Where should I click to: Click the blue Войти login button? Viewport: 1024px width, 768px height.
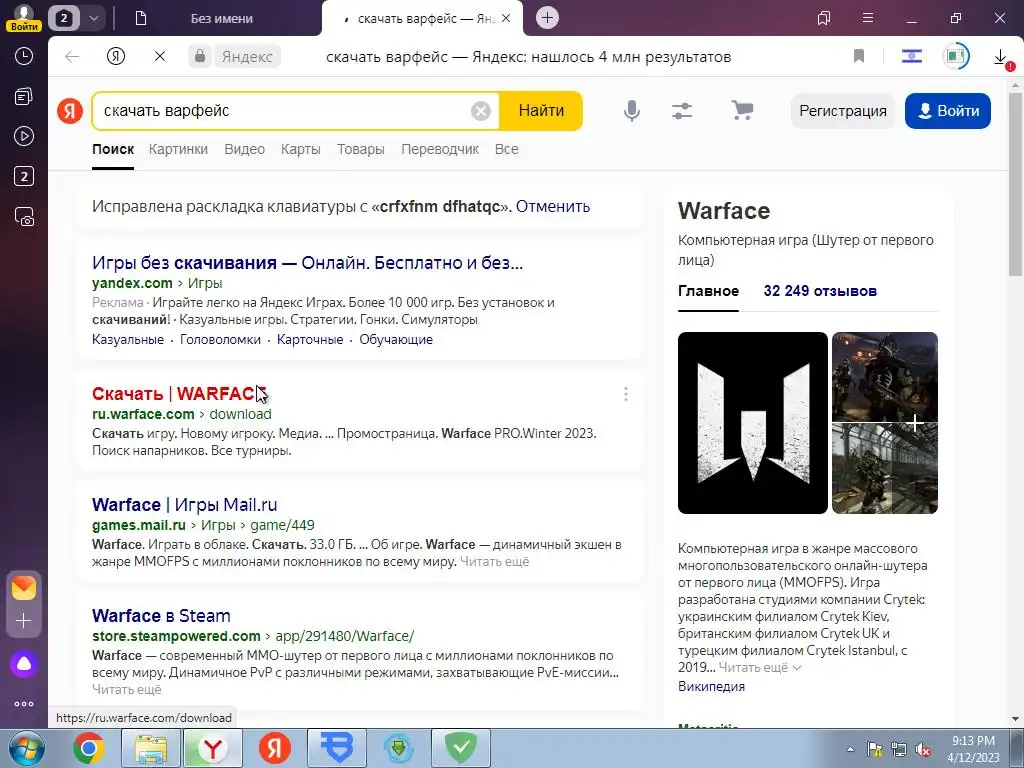coord(948,111)
